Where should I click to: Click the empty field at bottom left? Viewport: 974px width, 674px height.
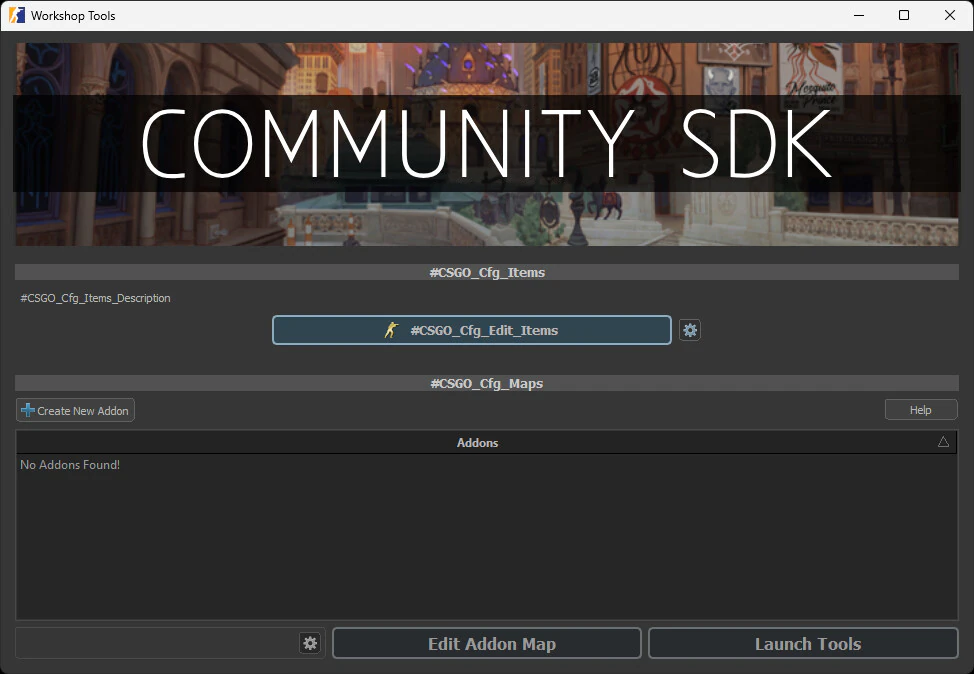coord(156,643)
